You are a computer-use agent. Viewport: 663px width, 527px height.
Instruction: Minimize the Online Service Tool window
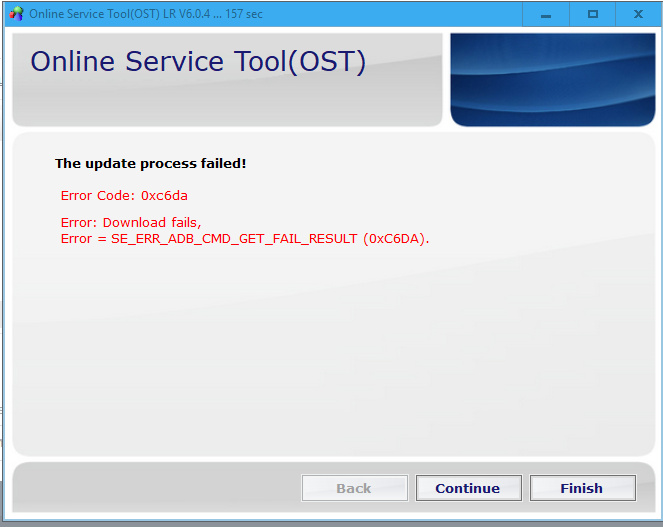[546, 14]
